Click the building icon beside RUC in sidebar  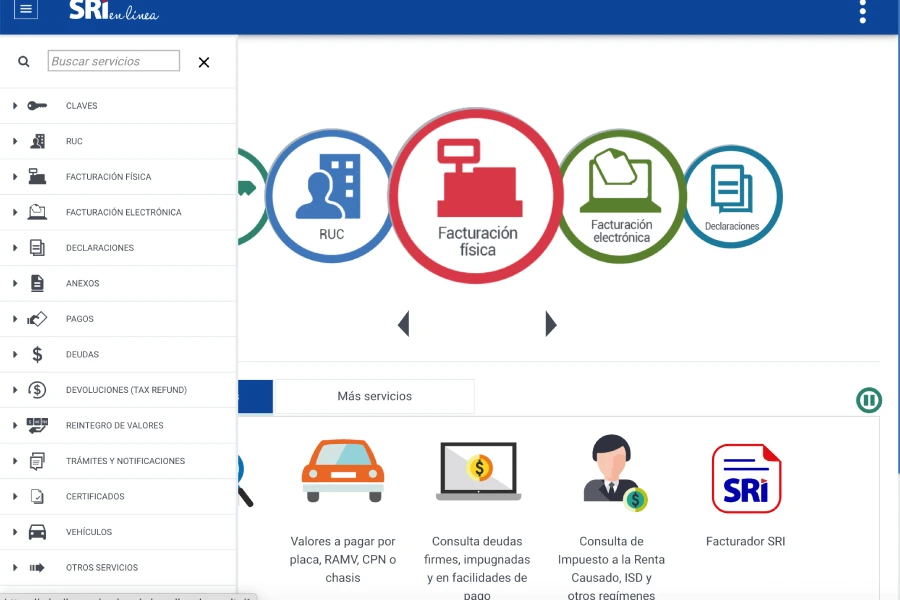pos(37,141)
